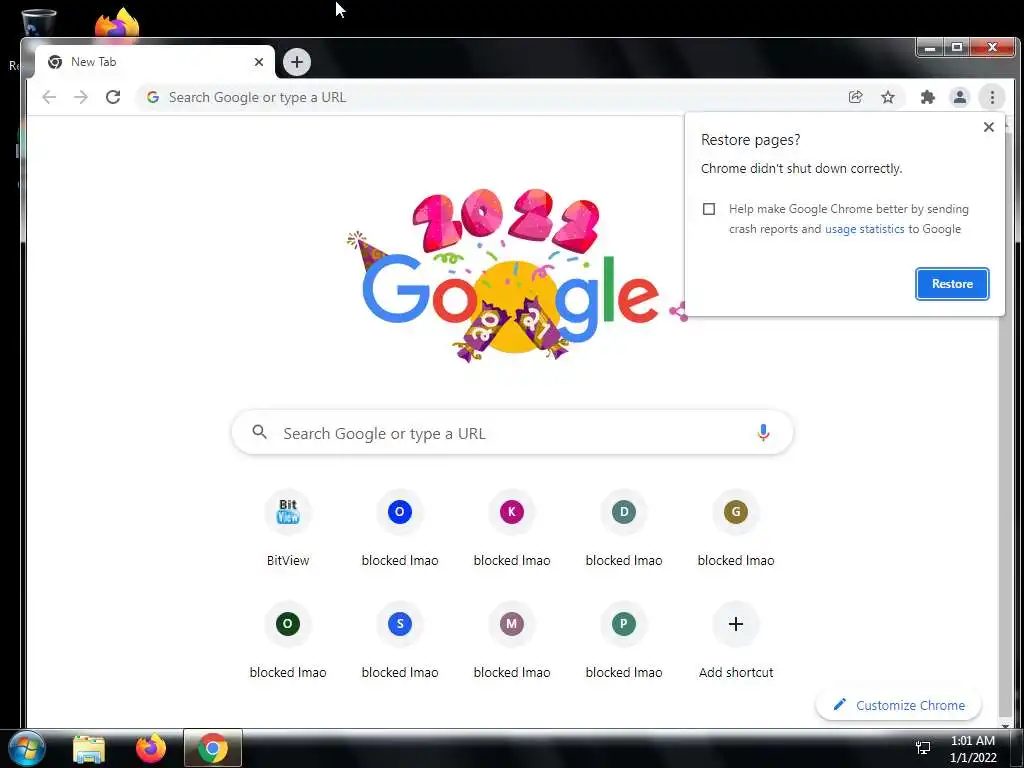Screen dimensions: 1024x768
Task: Maximize the Chrome window
Action: [x=957, y=48]
